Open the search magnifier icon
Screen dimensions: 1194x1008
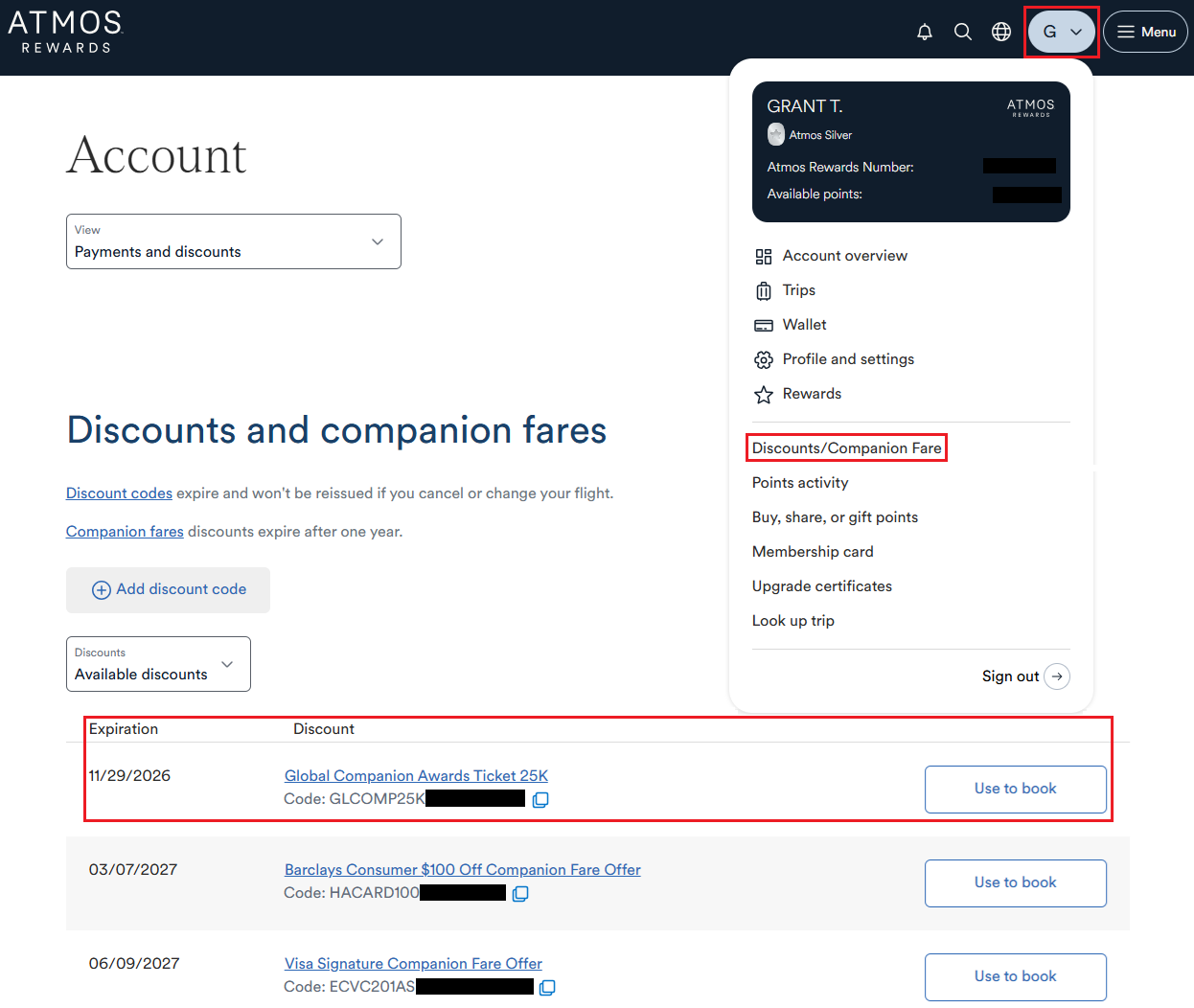963,32
